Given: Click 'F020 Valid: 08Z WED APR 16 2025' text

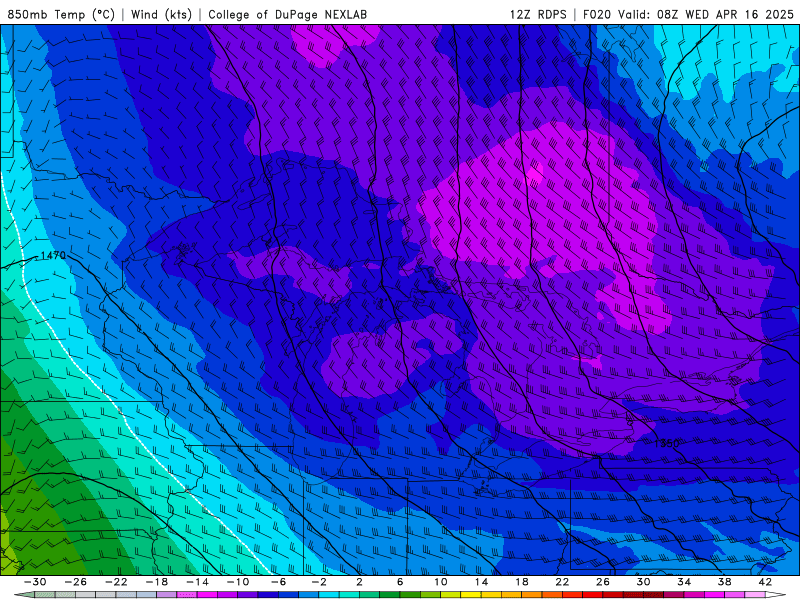Looking at the screenshot, I should click(688, 14).
